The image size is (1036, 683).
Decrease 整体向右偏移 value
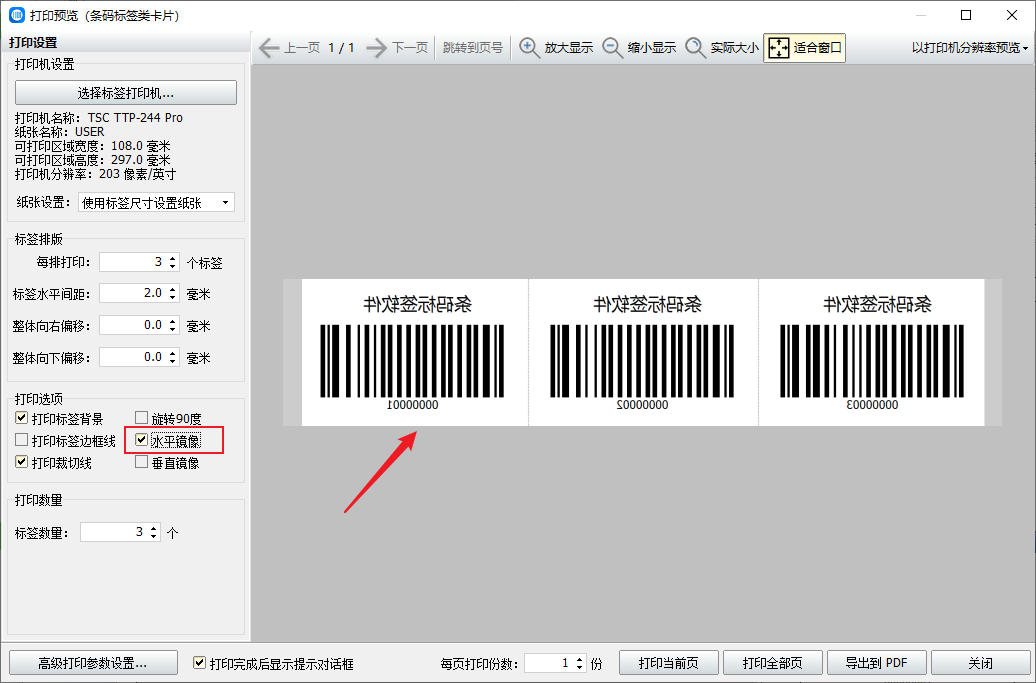pyautogui.click(x=172, y=329)
